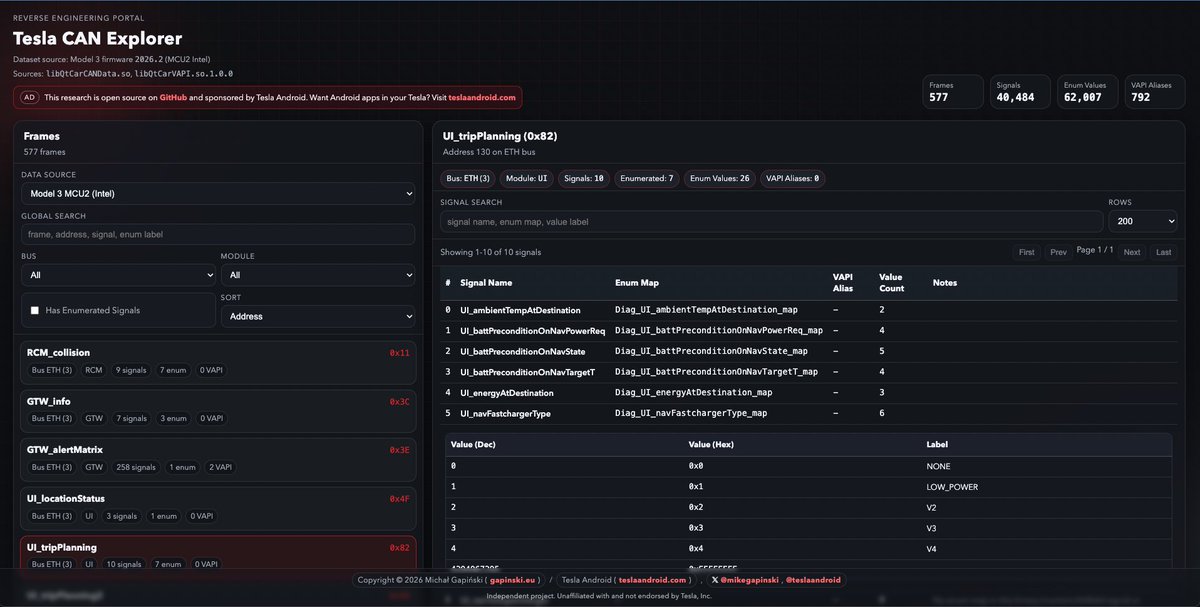
Task: Expand UI_battPreconditionOnNavTargetT signal row
Action: tap(809, 372)
